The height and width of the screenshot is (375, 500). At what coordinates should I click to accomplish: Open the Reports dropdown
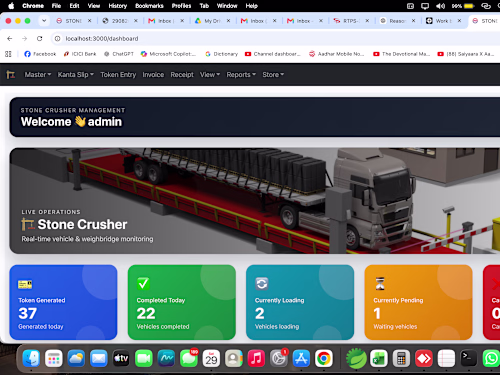(x=241, y=75)
